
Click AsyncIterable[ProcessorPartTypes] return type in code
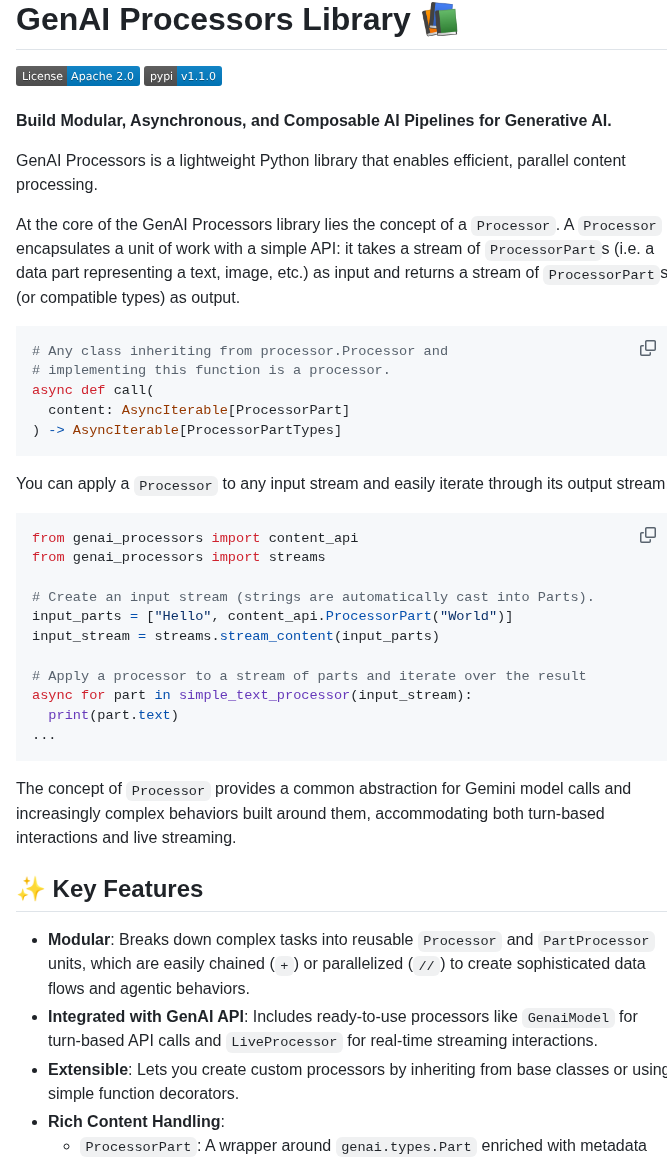(x=207, y=430)
